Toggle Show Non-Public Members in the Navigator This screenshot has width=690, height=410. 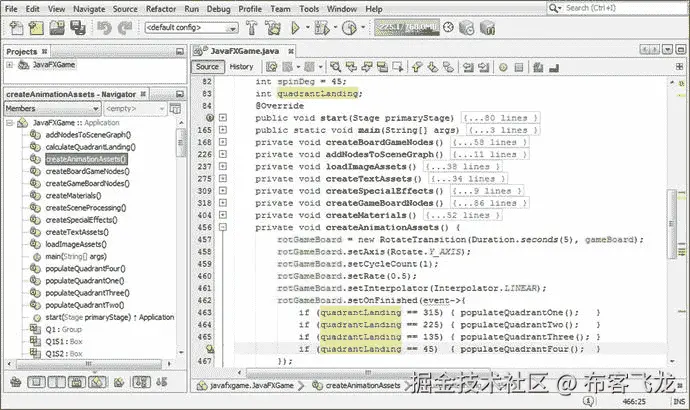[77, 382]
